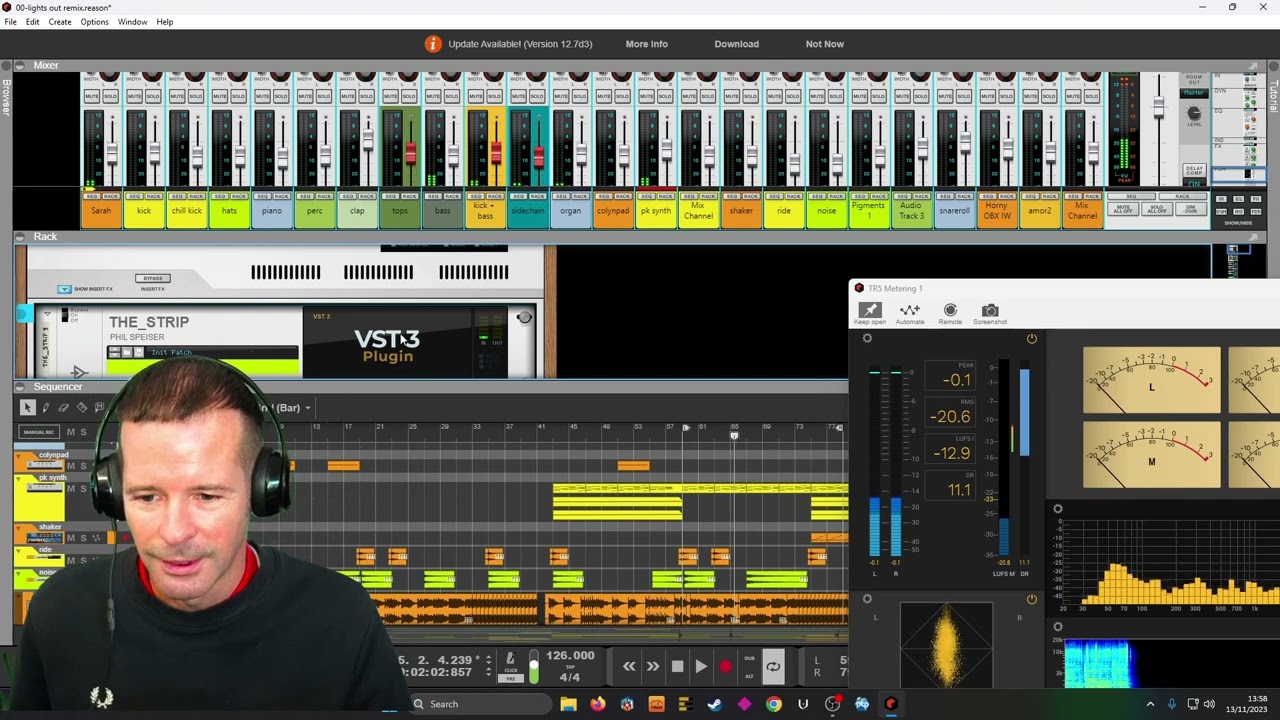Toggle the metronome Click button
1280x720 pixels.
[511, 662]
